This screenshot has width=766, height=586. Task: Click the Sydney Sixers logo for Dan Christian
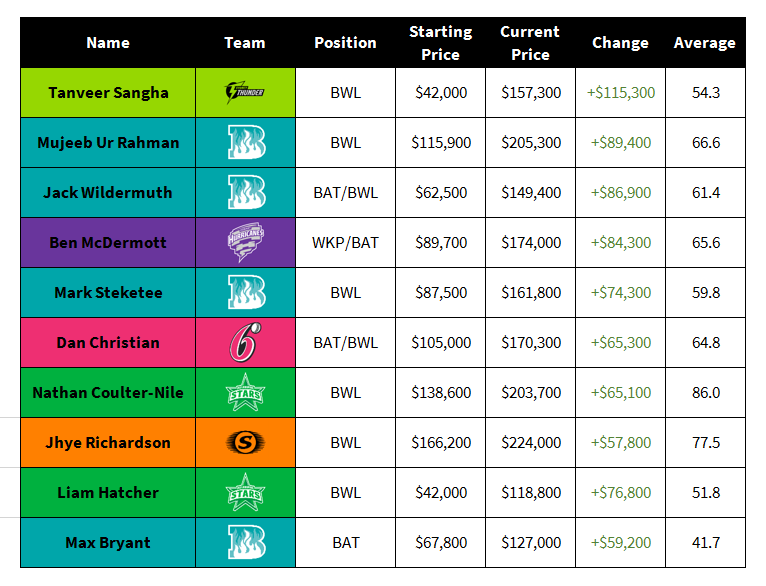point(245,342)
